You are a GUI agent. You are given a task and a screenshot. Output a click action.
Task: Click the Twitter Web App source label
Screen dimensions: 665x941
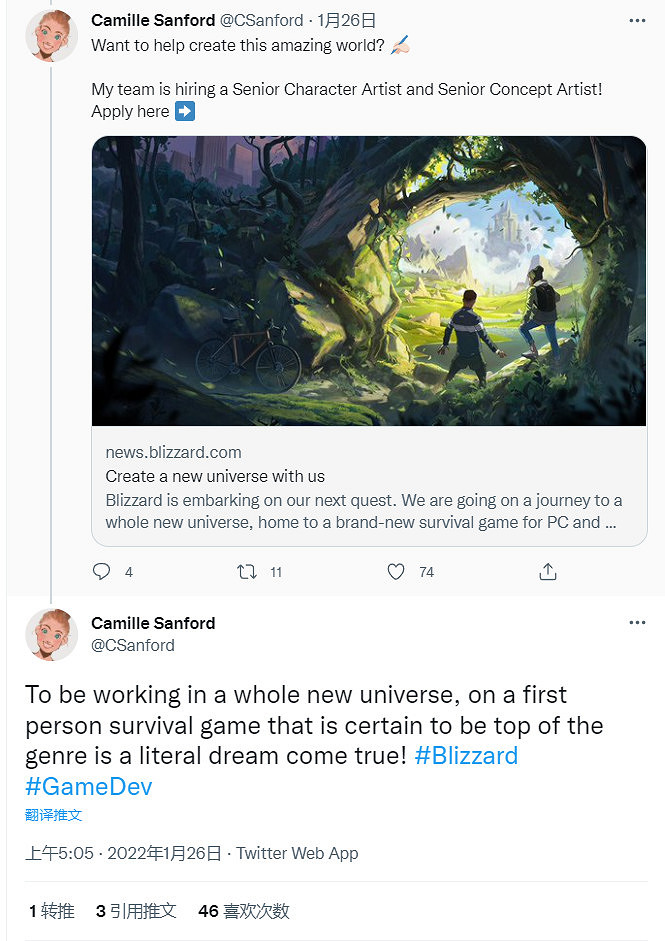[x=297, y=853]
